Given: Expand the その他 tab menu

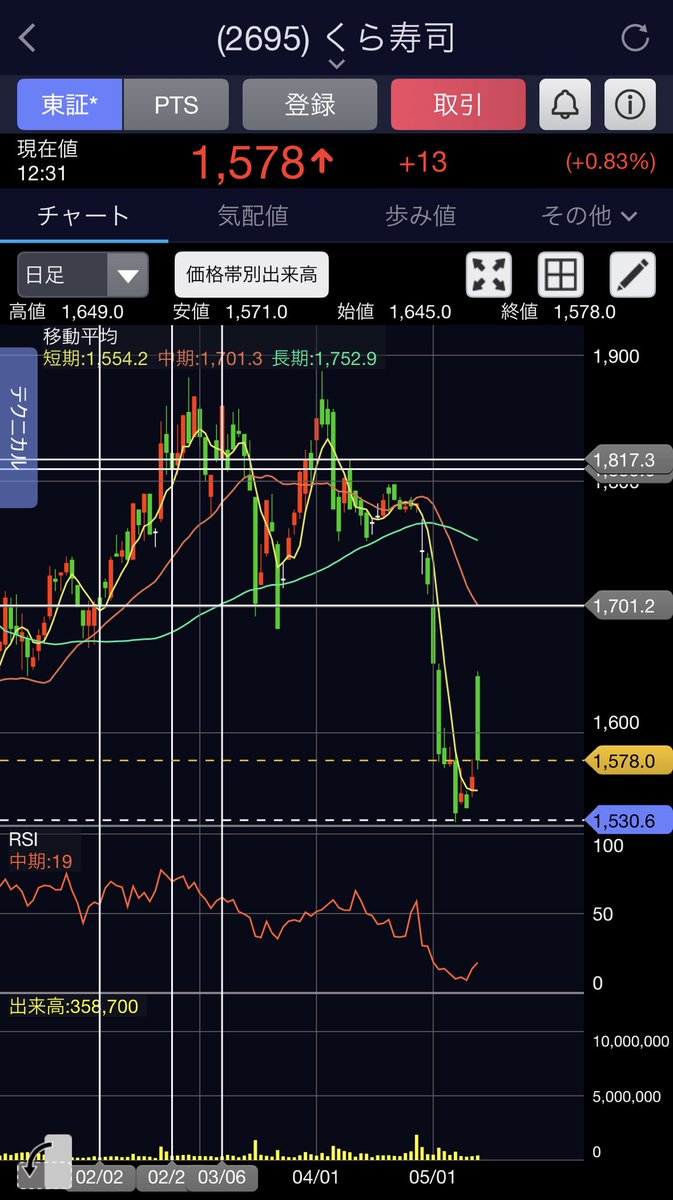Looking at the screenshot, I should (589, 215).
